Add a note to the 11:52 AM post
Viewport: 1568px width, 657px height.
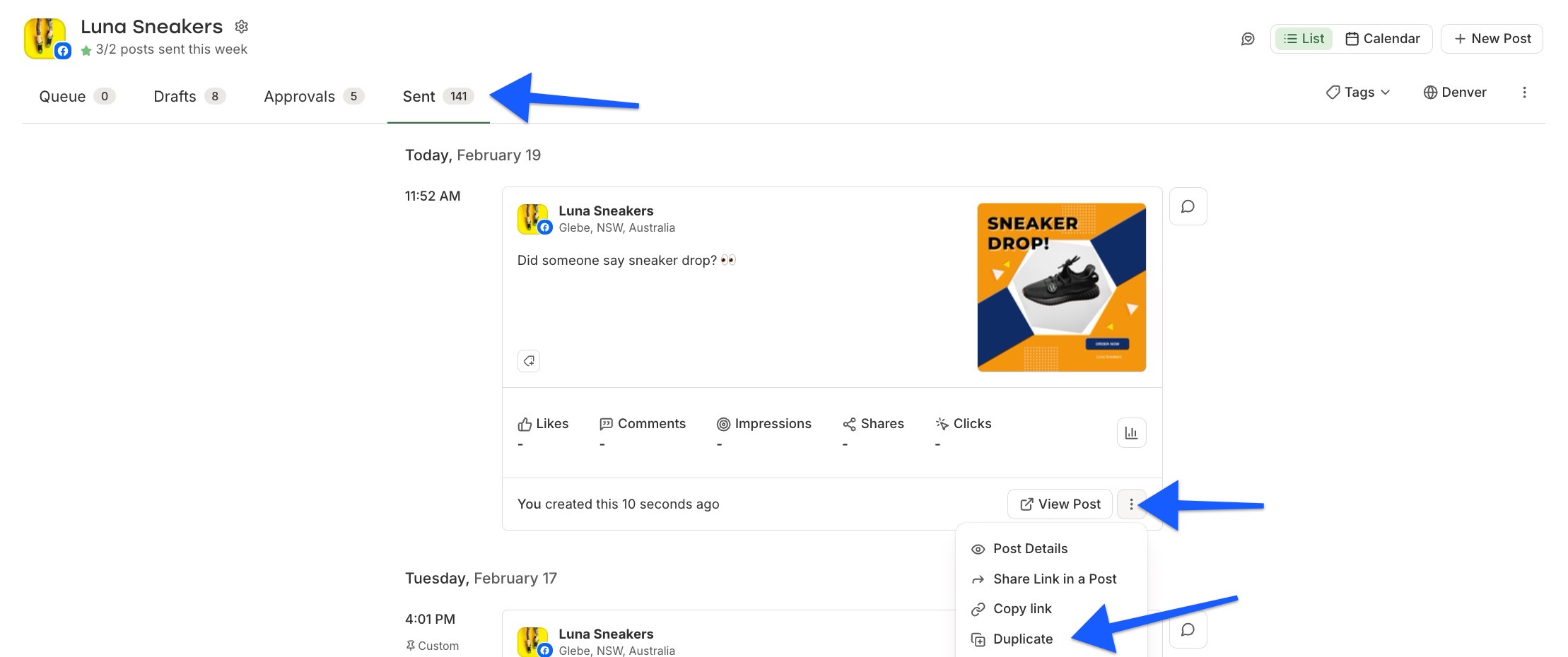[1188, 206]
